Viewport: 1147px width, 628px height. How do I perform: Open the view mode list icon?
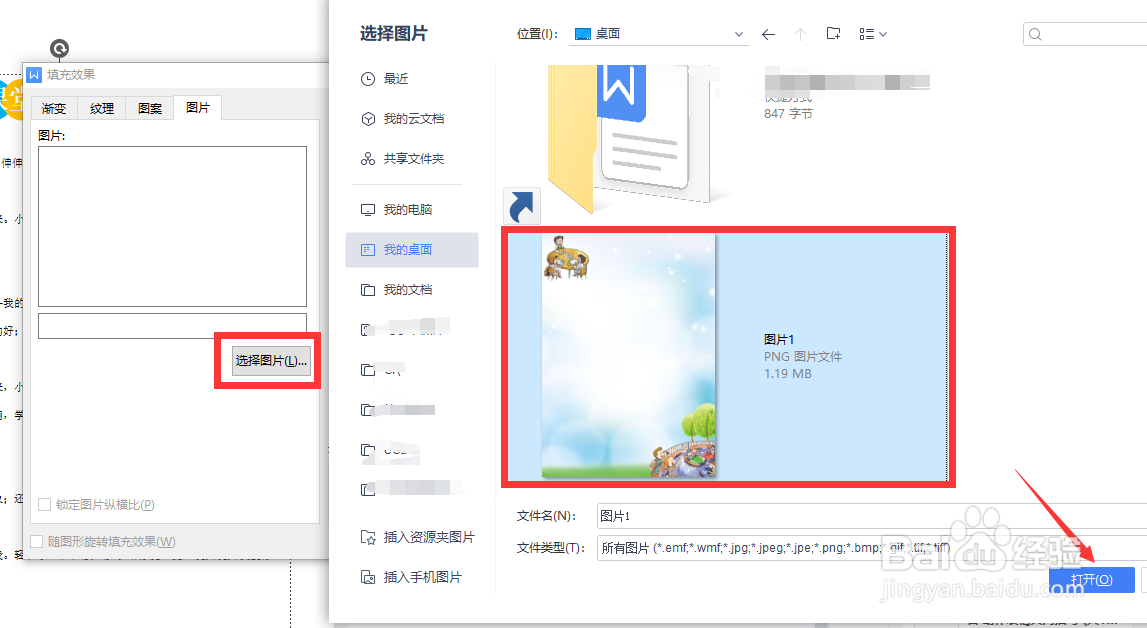coord(873,34)
